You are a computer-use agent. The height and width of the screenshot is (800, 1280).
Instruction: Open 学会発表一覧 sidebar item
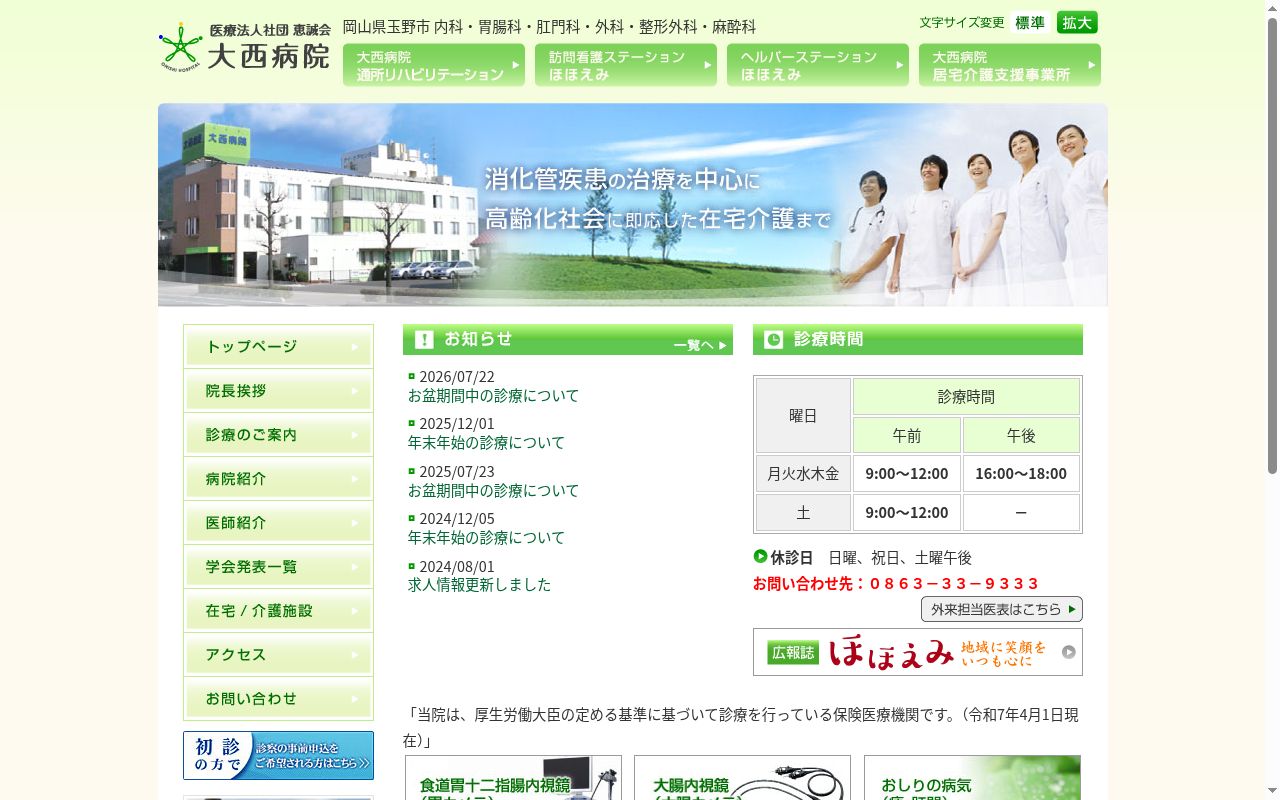(278, 567)
